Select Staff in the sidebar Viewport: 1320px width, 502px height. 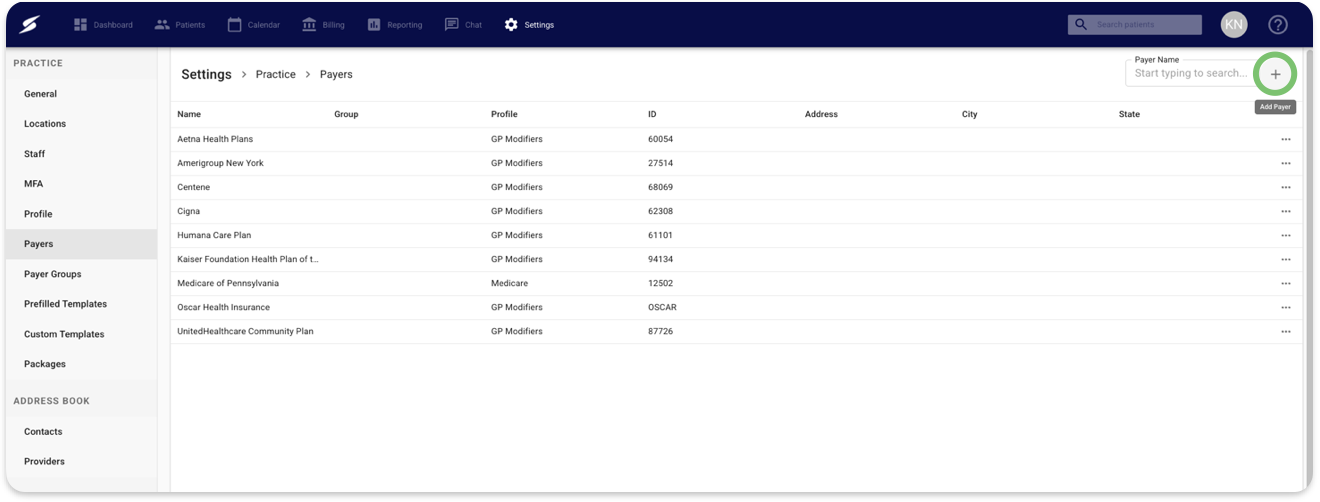coord(81,154)
